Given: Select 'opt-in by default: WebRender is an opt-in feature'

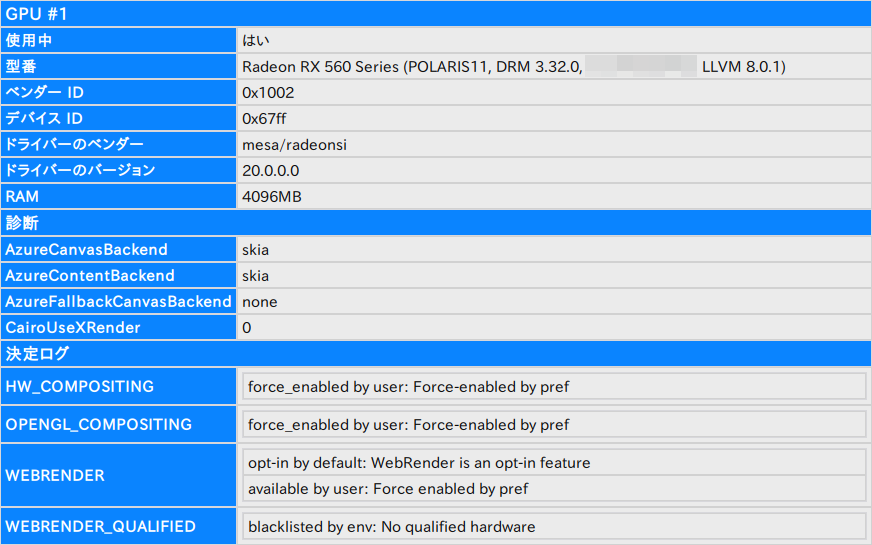Looking at the screenshot, I should (x=554, y=463).
